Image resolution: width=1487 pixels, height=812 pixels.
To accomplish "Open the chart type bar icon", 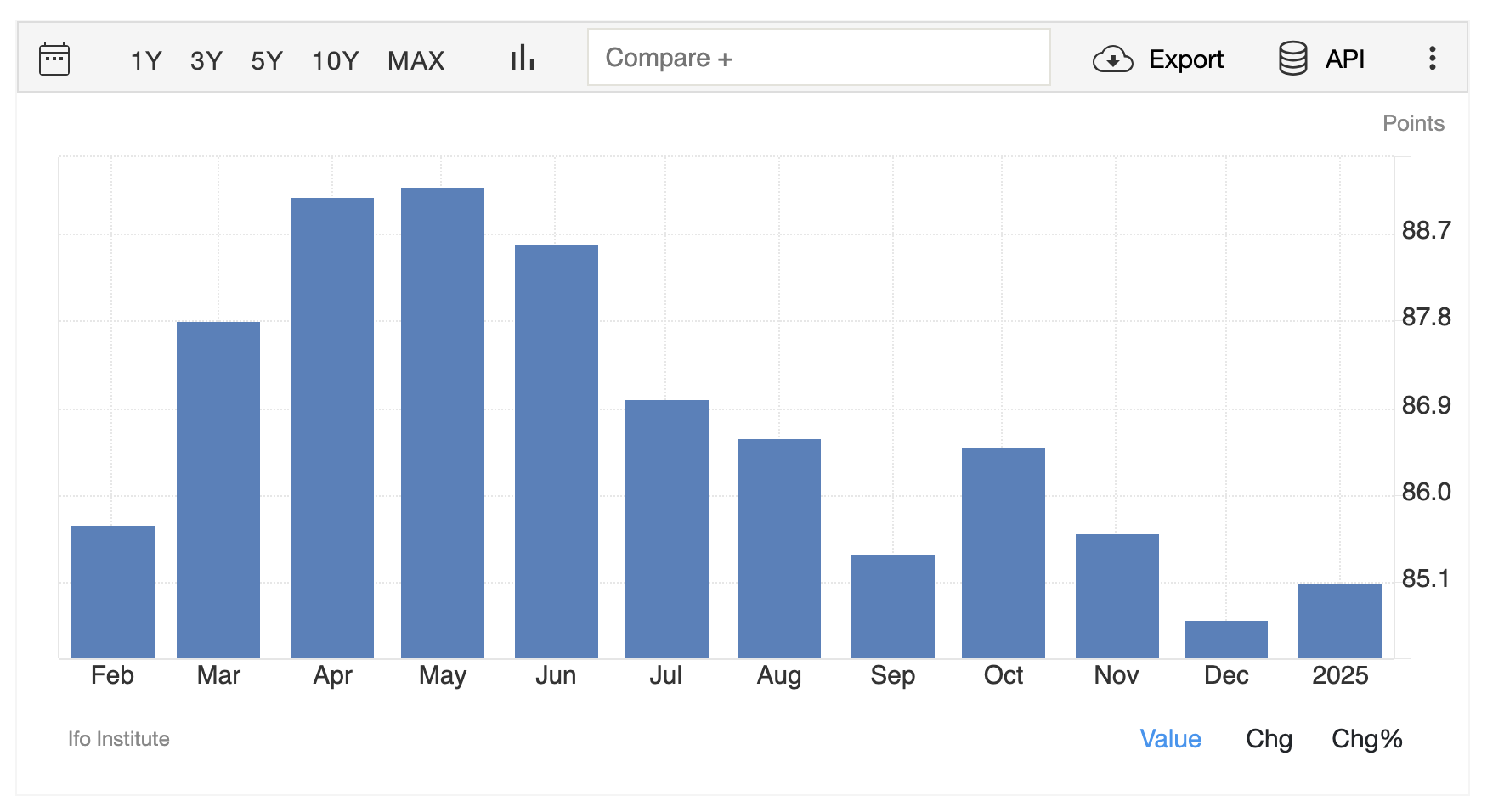I will pyautogui.click(x=522, y=58).
